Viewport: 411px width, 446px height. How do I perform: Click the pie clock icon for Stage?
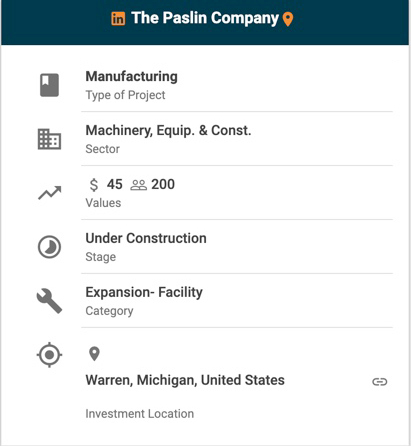[49, 247]
